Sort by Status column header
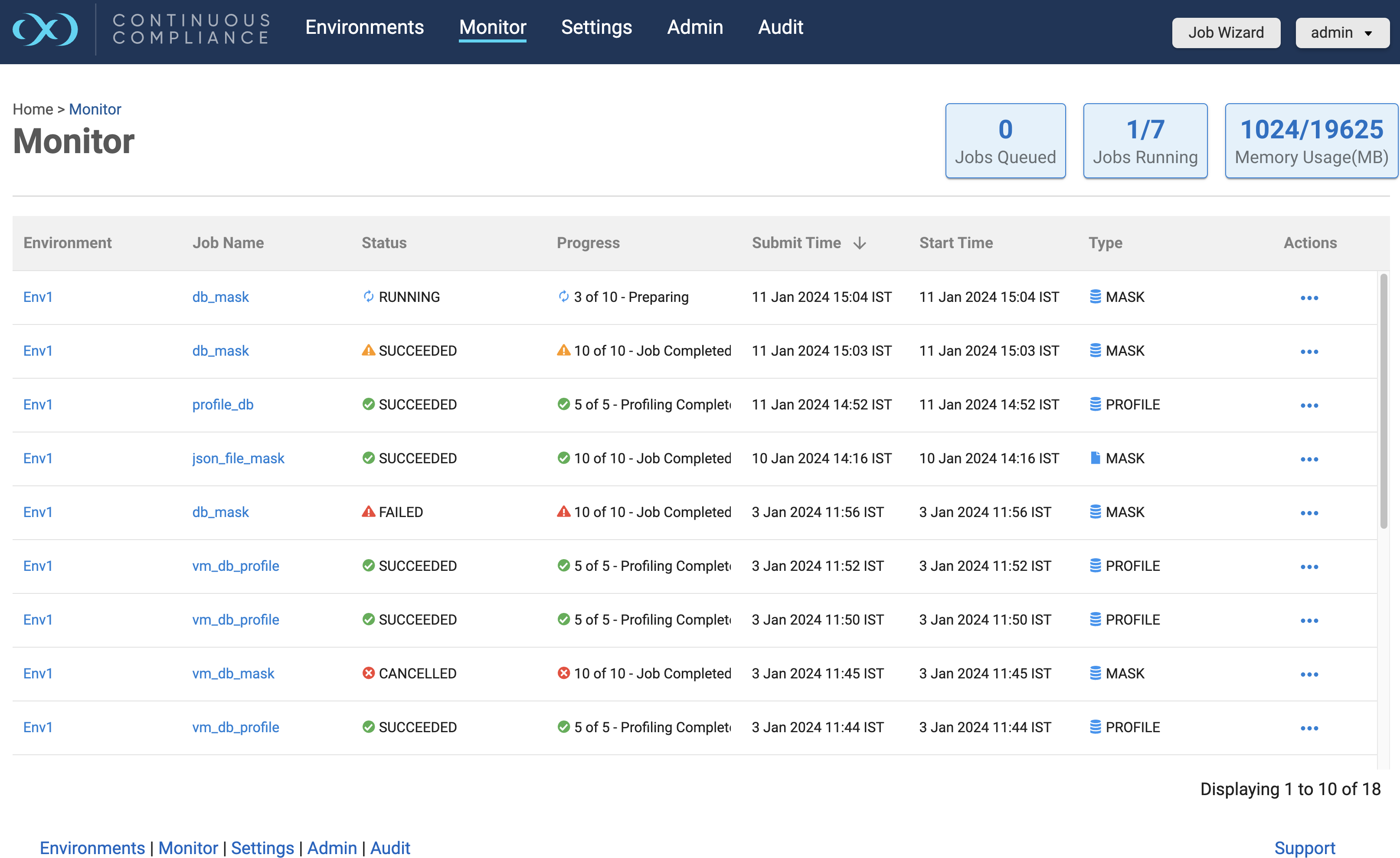 tap(384, 242)
